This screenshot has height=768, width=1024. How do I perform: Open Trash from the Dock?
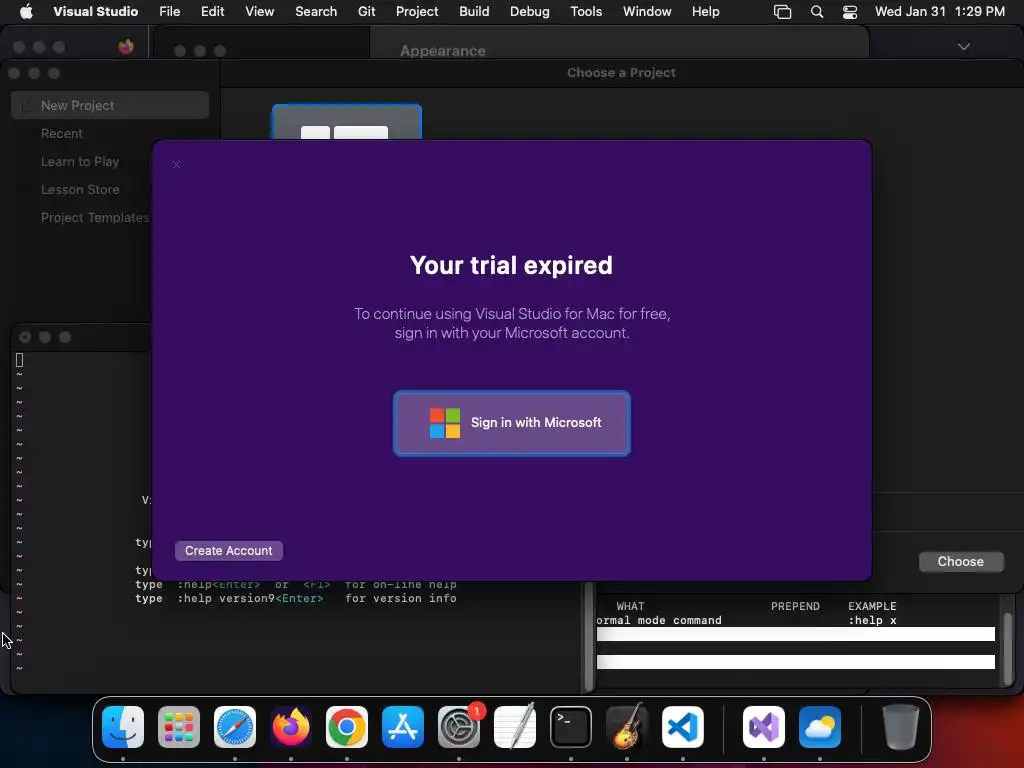(901, 727)
